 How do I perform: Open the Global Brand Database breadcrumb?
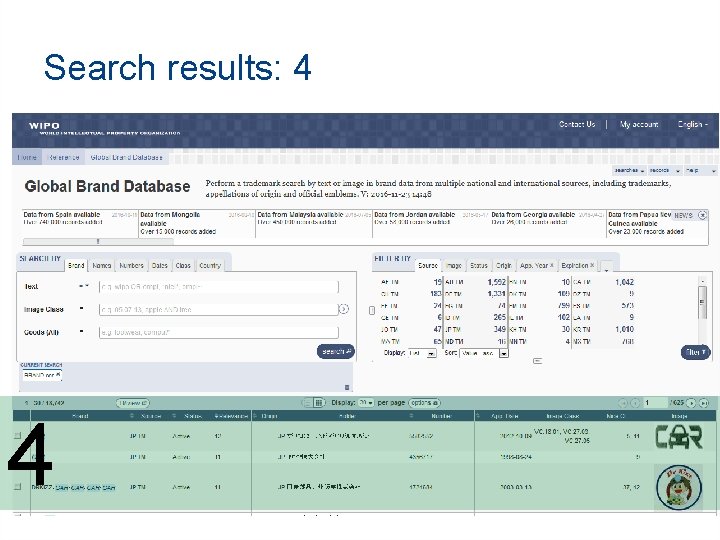click(x=126, y=157)
